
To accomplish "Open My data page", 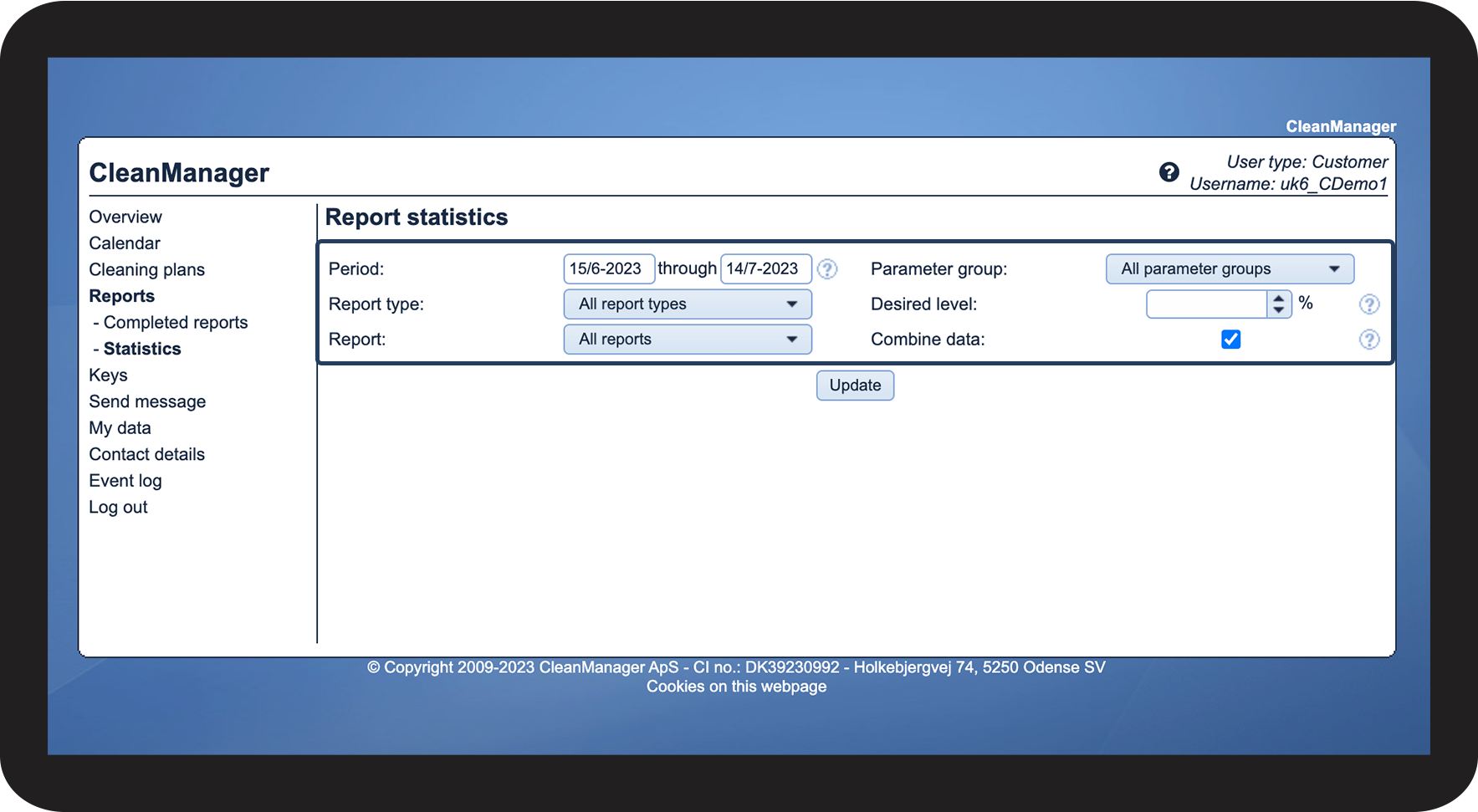I will coord(120,428).
